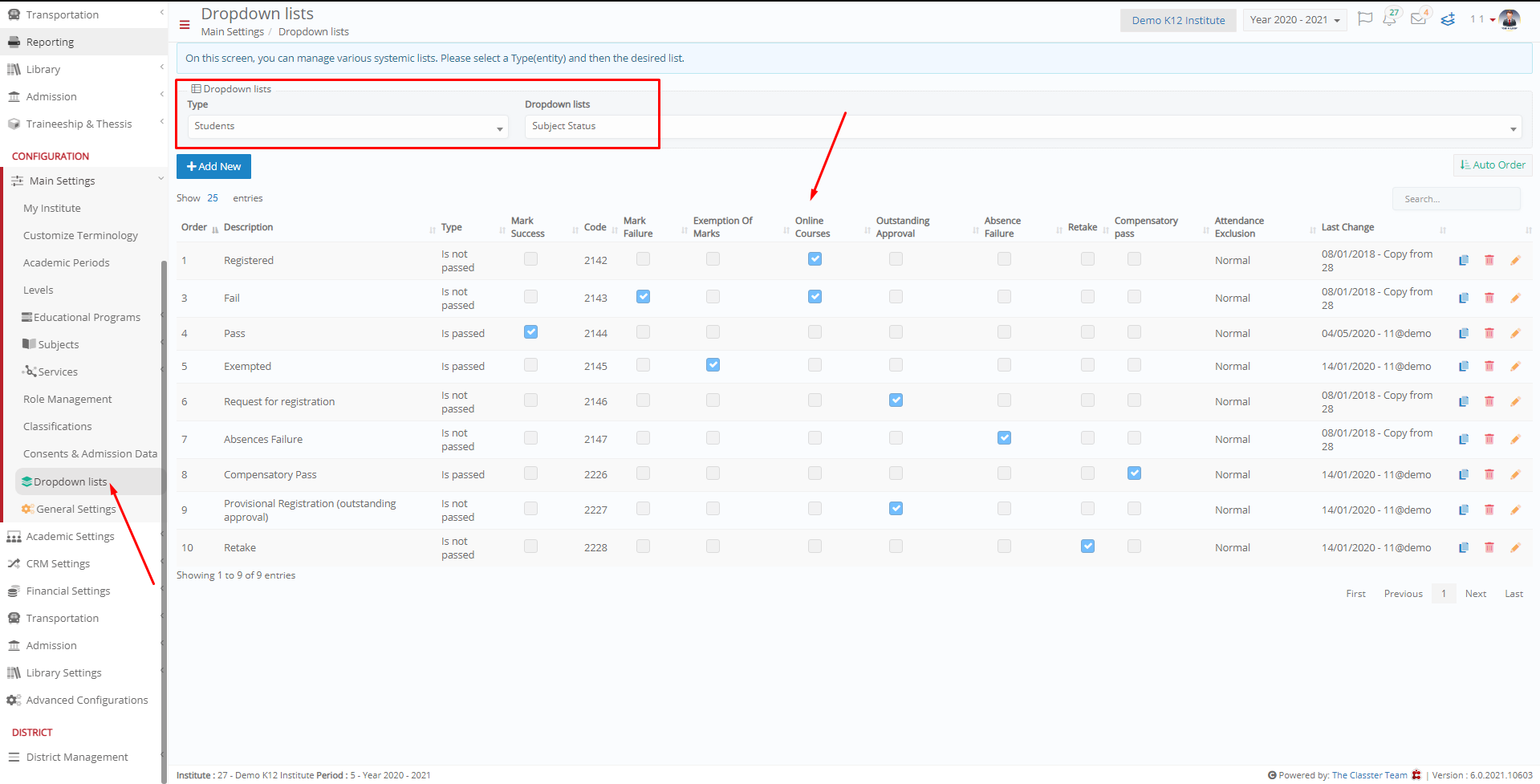This screenshot has height=784, width=1540.
Task: Open the flag icon in header
Action: tap(1364, 19)
